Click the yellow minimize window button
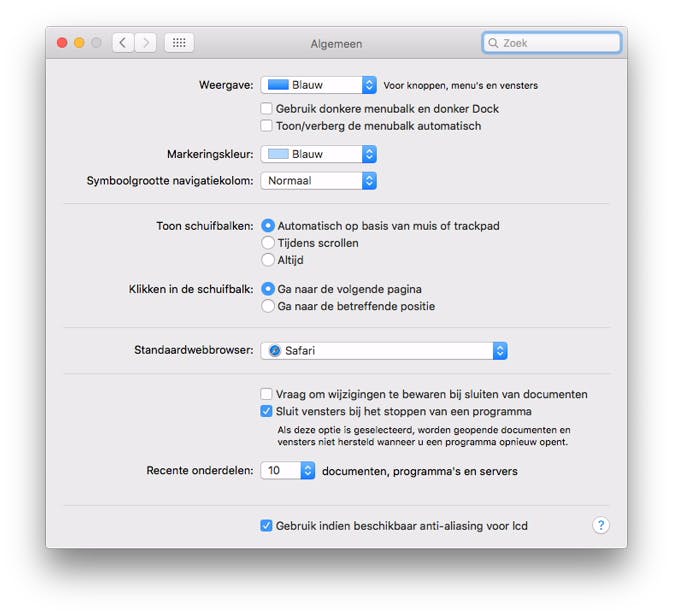Image resolution: width=674 pixels, height=616 pixels. coord(79,43)
